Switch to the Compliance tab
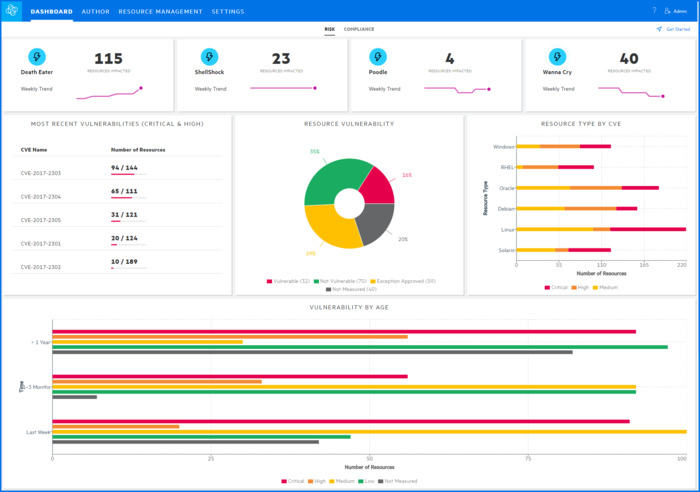The image size is (700, 492). [x=359, y=29]
